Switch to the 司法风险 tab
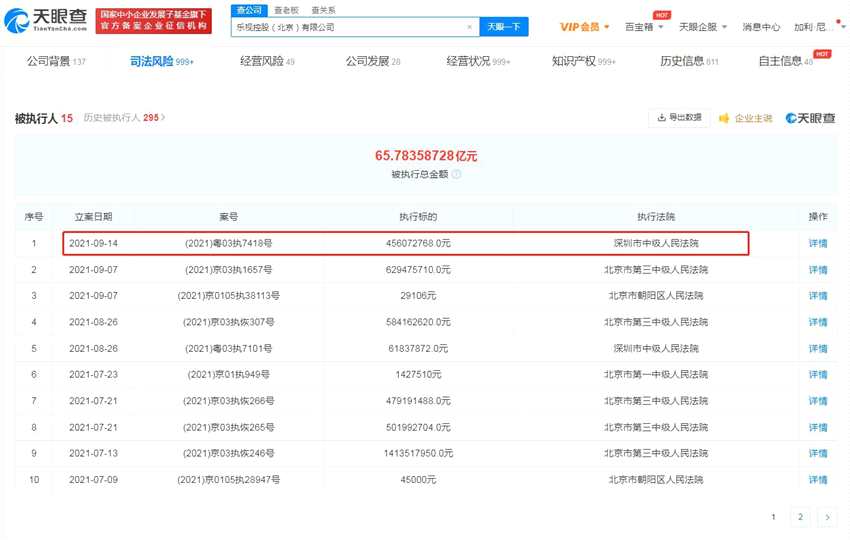 [x=162, y=61]
